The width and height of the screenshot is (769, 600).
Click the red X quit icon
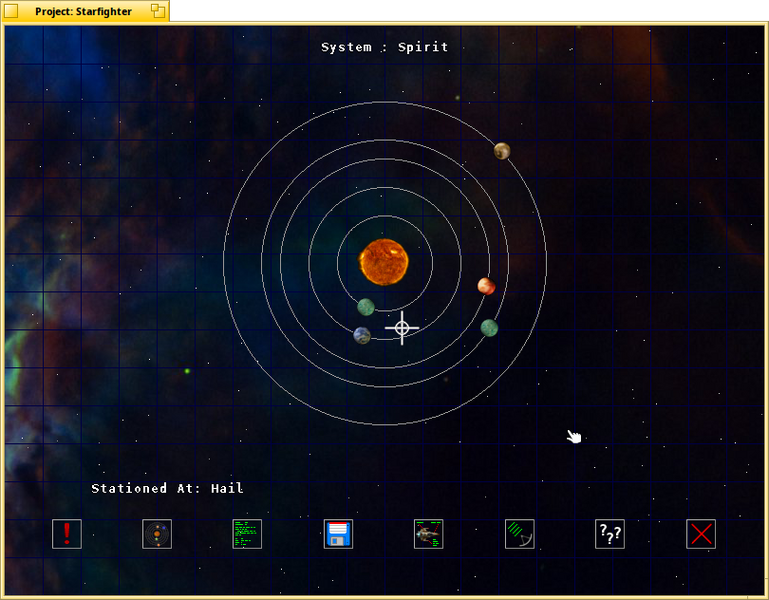pos(701,534)
